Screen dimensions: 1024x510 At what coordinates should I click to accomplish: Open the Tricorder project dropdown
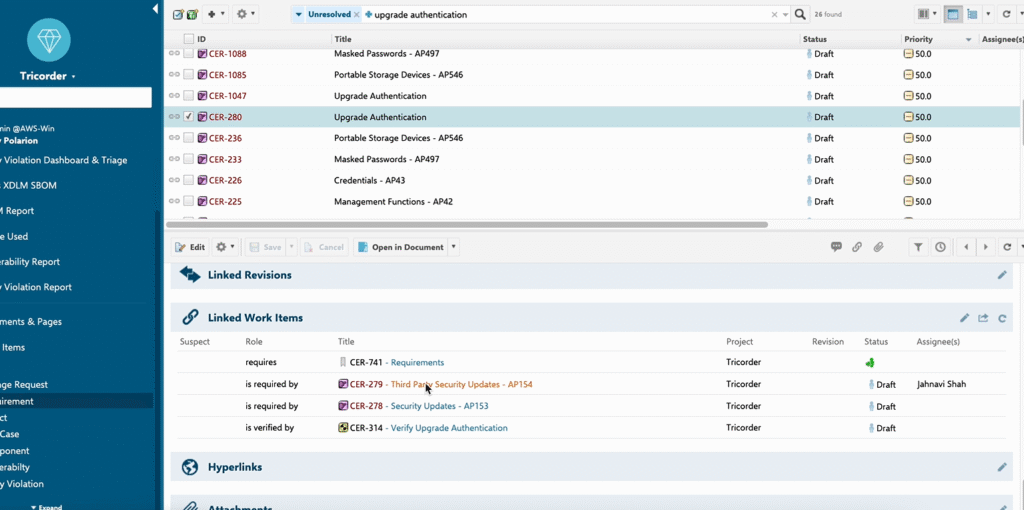pos(48,76)
